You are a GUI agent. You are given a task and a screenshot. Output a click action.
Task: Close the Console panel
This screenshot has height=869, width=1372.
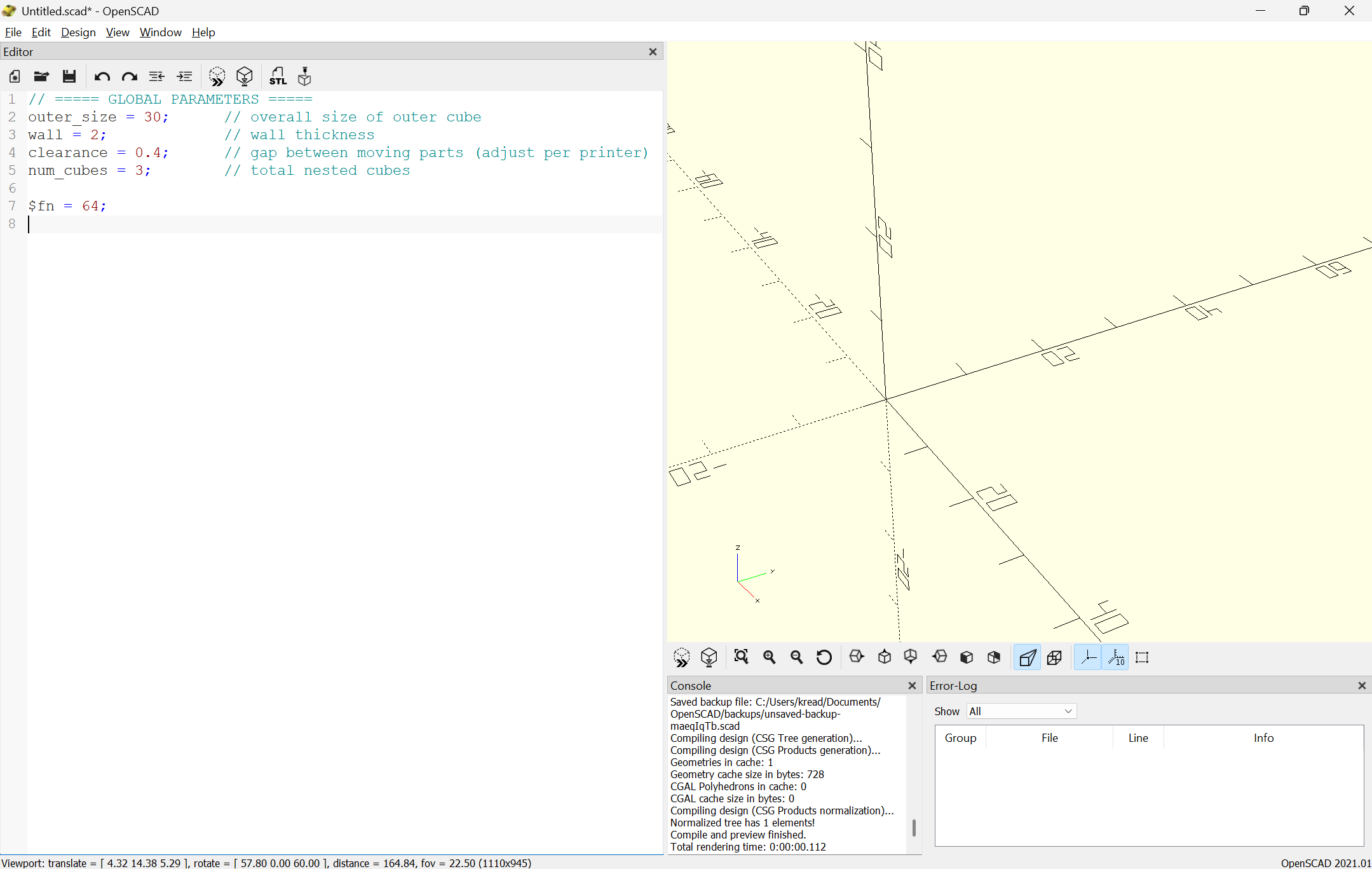(x=911, y=685)
